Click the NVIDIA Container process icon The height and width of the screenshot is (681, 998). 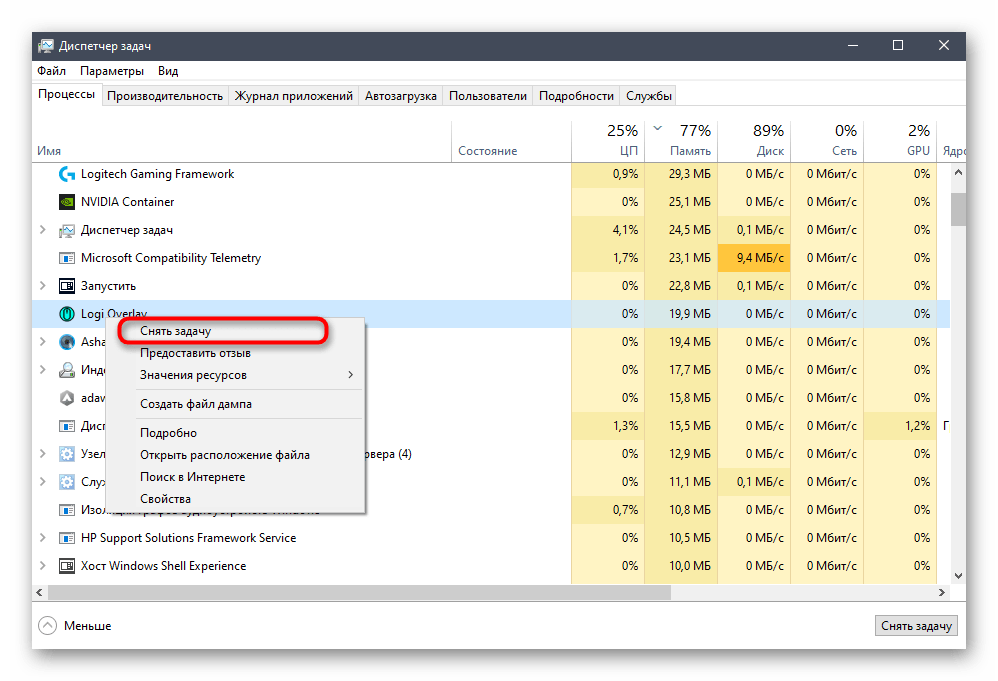tap(67, 202)
